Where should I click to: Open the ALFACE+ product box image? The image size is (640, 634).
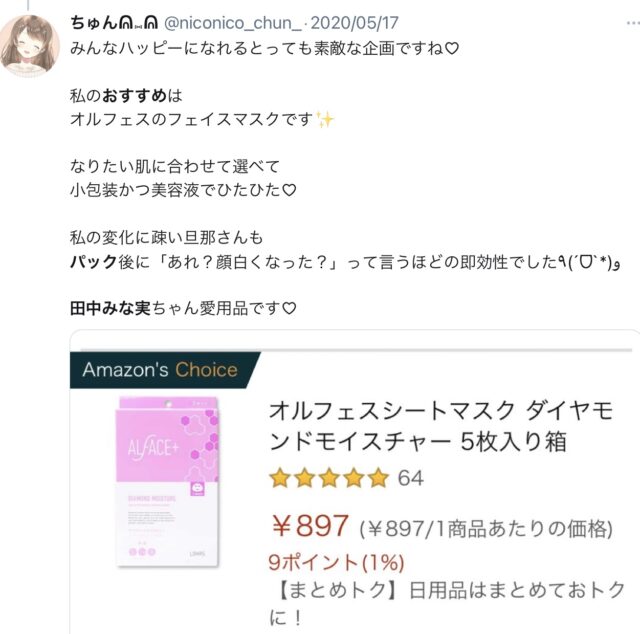[x=168, y=481]
